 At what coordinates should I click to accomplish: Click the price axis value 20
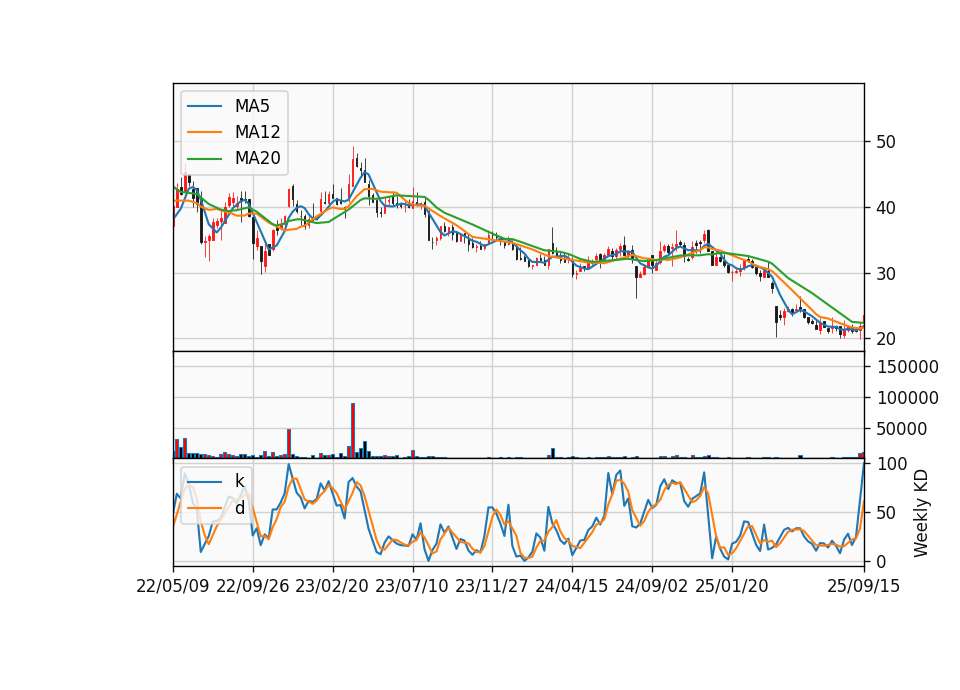pyautogui.click(x=886, y=339)
